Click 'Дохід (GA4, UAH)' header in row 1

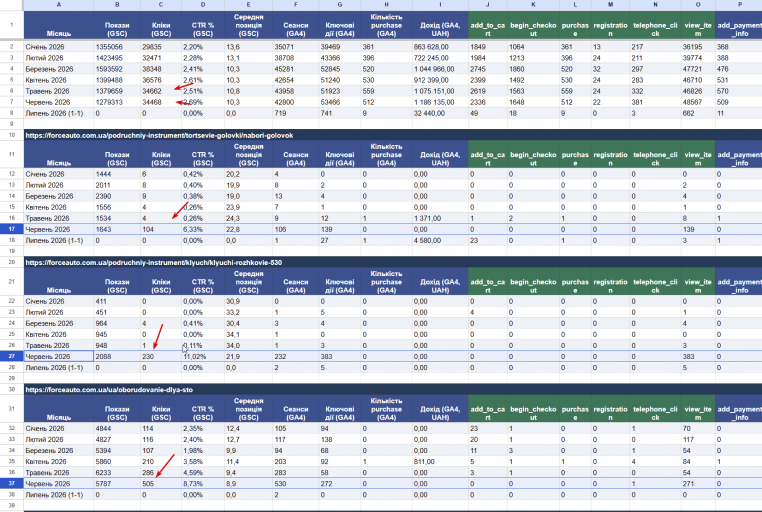pos(440,25)
